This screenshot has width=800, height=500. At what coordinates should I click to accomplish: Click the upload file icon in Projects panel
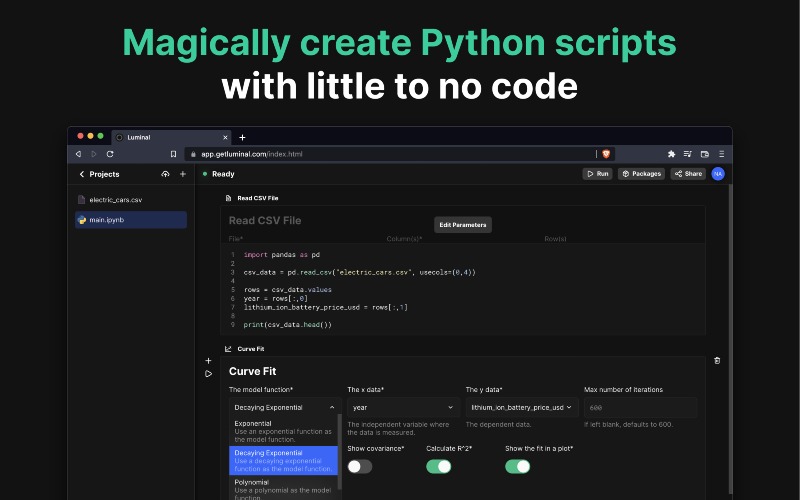point(165,174)
